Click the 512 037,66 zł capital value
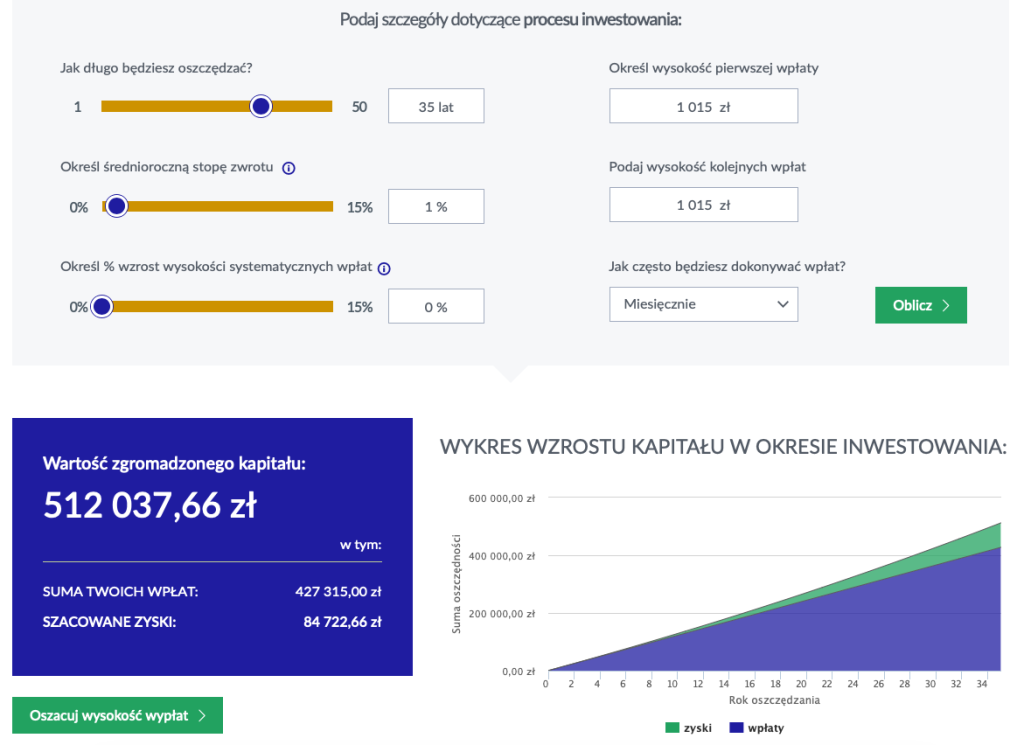Viewport: 1024px width, 745px height. [149, 506]
